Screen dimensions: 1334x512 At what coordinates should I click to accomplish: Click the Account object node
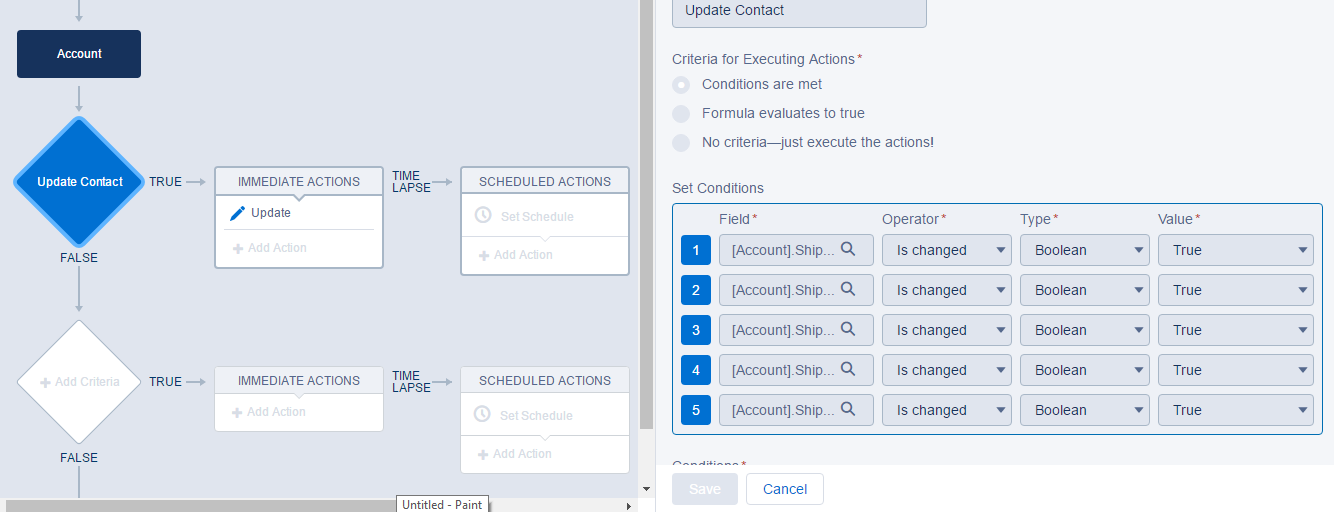coord(79,54)
